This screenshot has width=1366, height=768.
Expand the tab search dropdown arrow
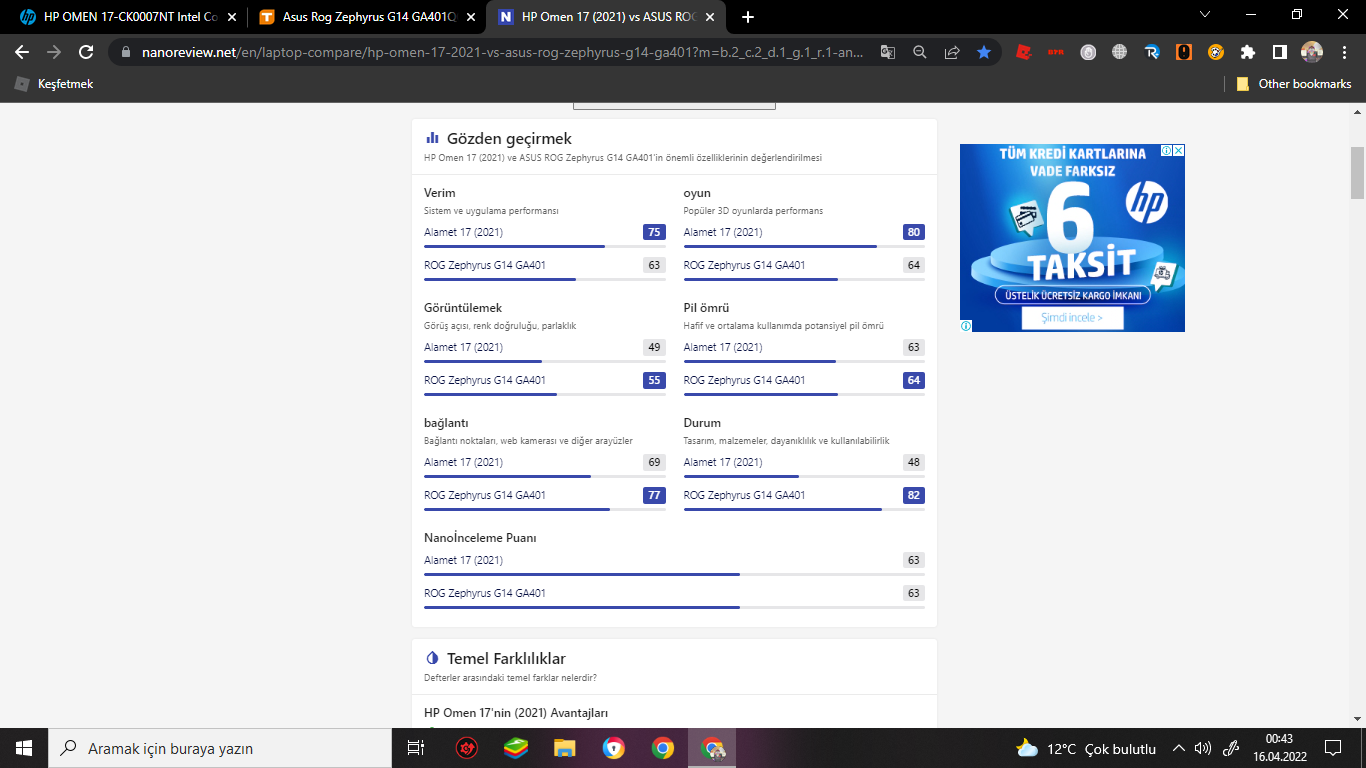[x=1205, y=15]
